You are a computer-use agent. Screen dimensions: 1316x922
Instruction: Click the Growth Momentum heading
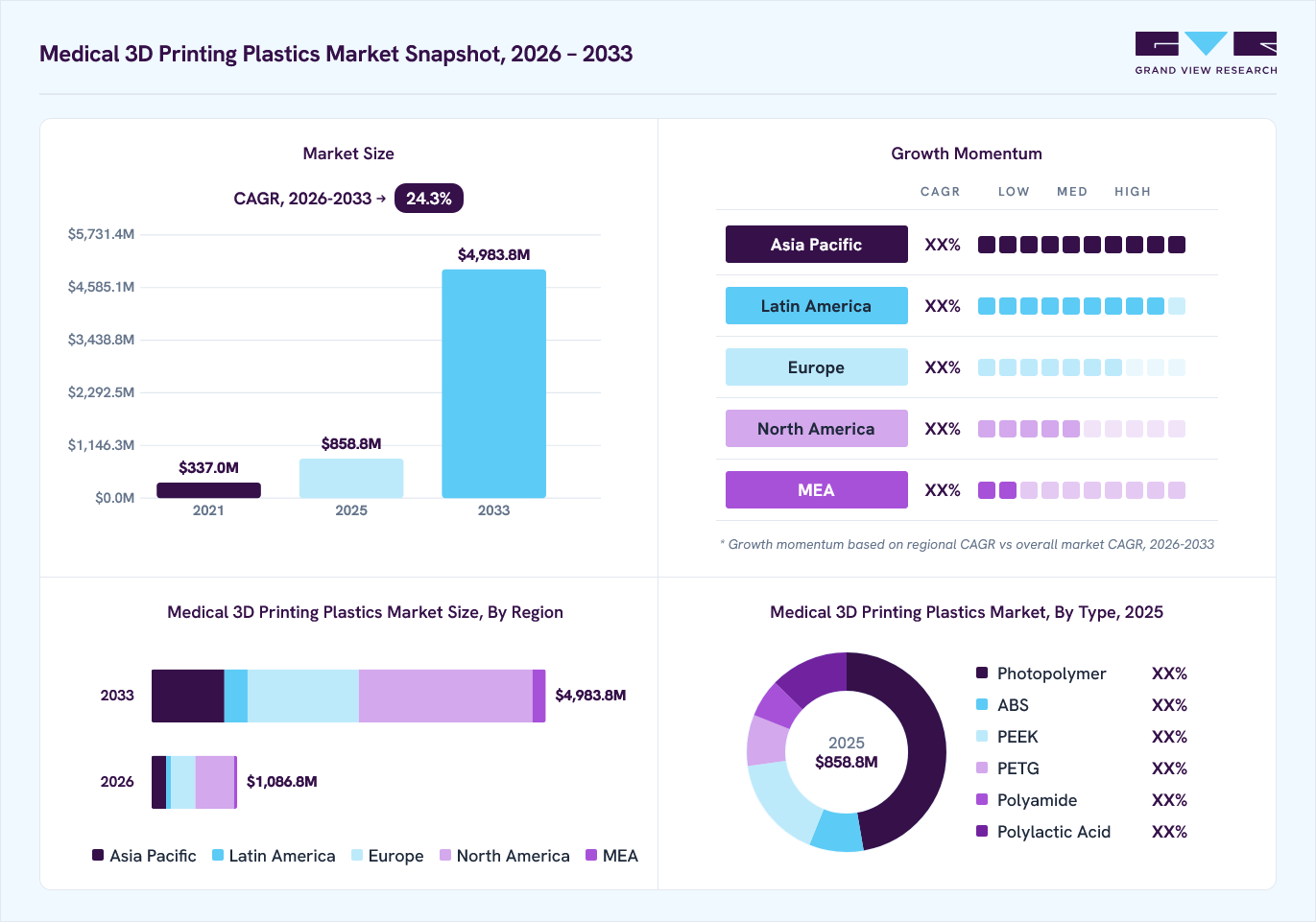tap(967, 154)
